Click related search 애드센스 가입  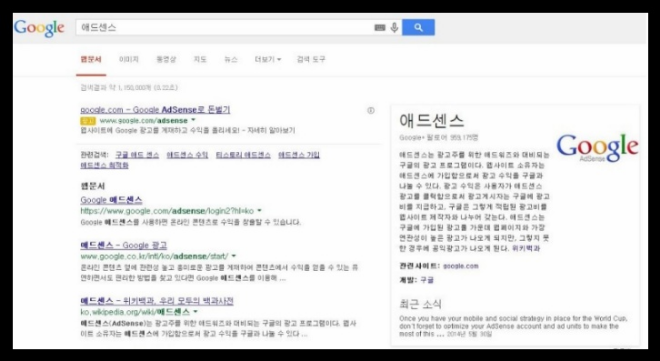point(299,155)
